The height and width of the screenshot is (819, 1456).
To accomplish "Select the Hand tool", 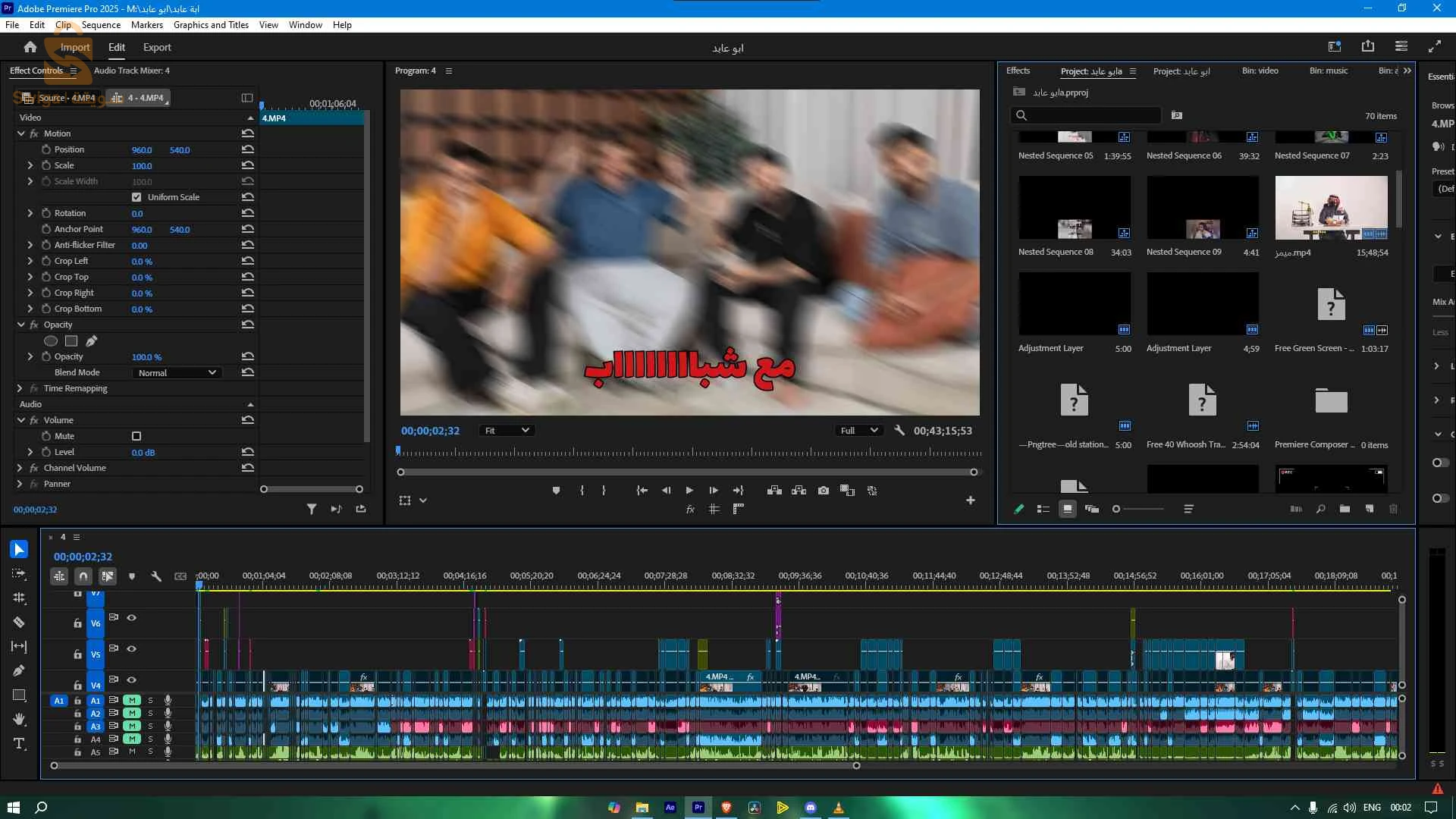I will pyautogui.click(x=19, y=719).
